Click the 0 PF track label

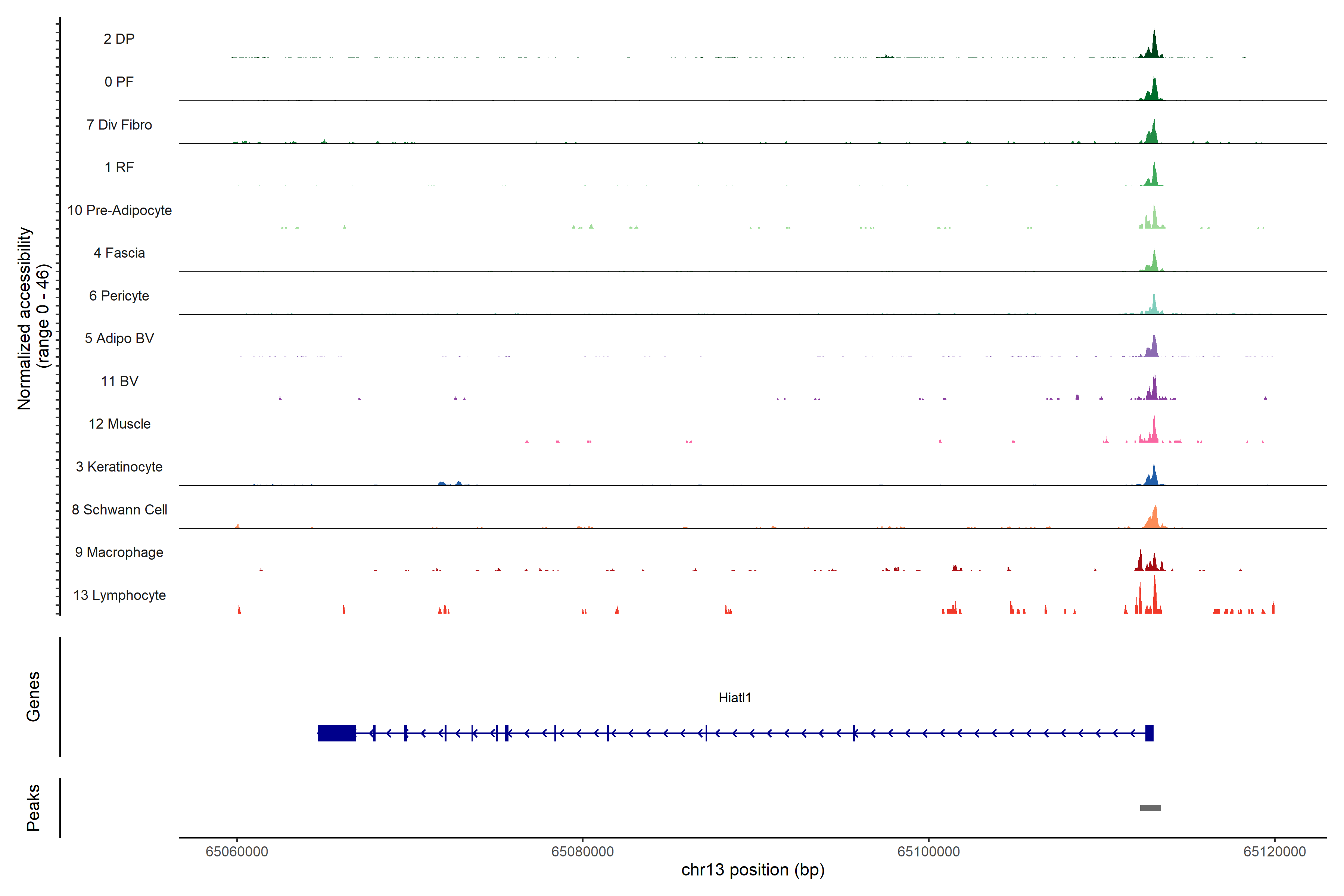[119, 82]
